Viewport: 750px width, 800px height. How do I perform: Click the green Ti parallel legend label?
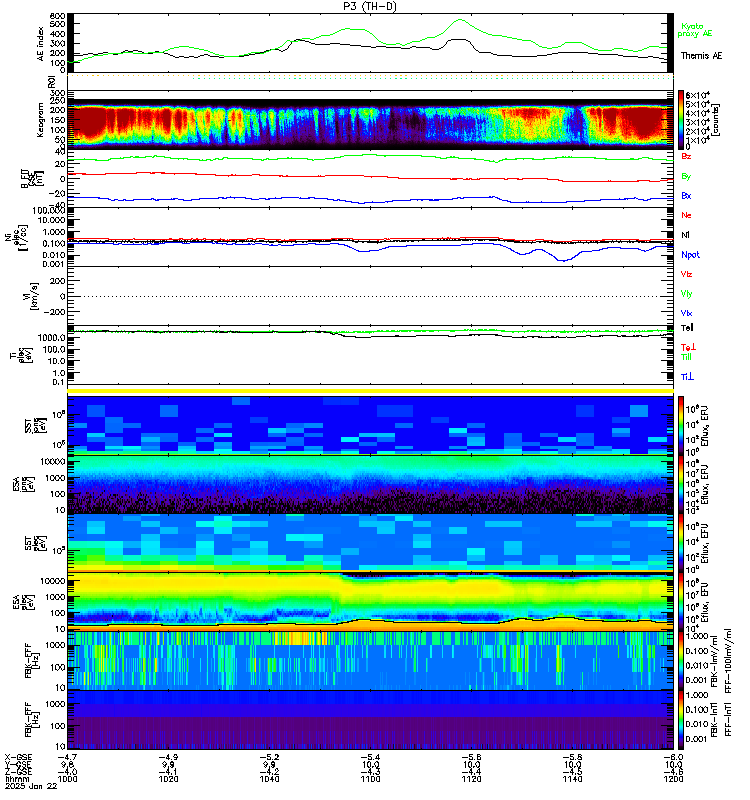686,357
